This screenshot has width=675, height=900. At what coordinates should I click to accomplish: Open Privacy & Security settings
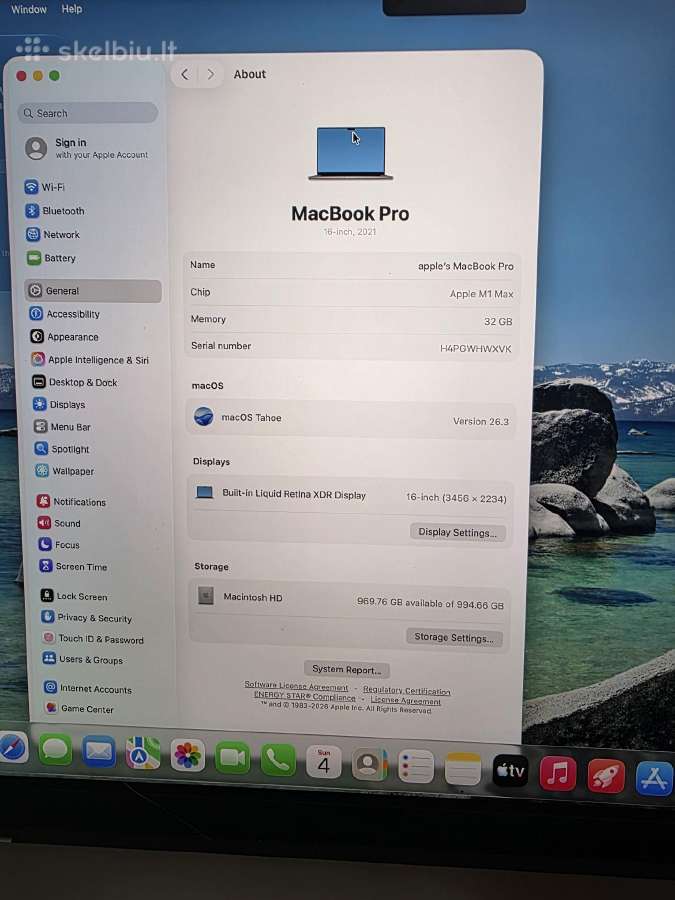[87, 618]
